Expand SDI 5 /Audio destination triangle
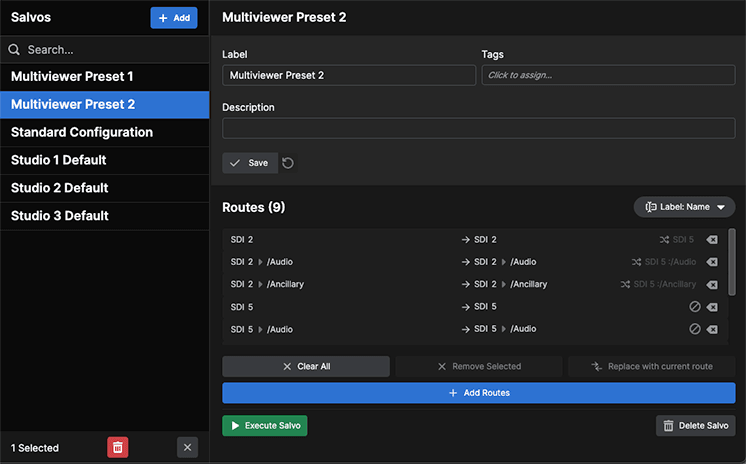 coord(503,329)
